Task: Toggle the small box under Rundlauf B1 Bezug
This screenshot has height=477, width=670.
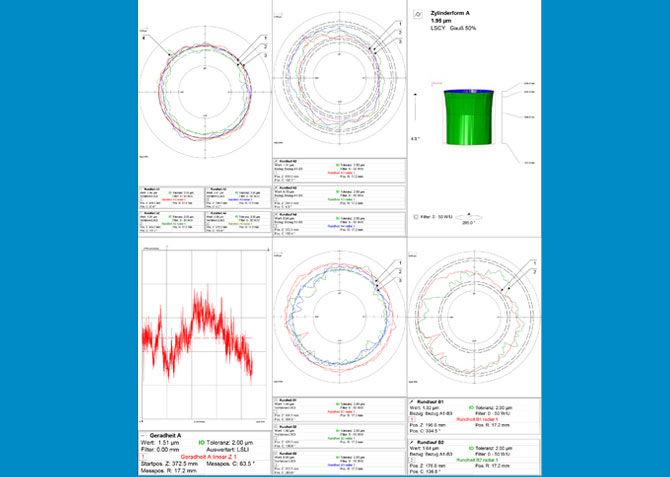Action: point(414,420)
